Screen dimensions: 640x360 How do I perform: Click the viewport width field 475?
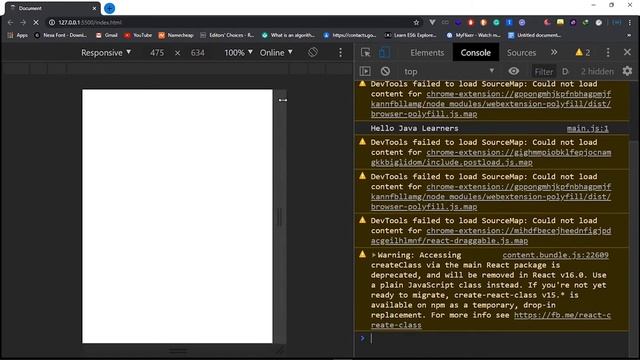tap(157, 53)
